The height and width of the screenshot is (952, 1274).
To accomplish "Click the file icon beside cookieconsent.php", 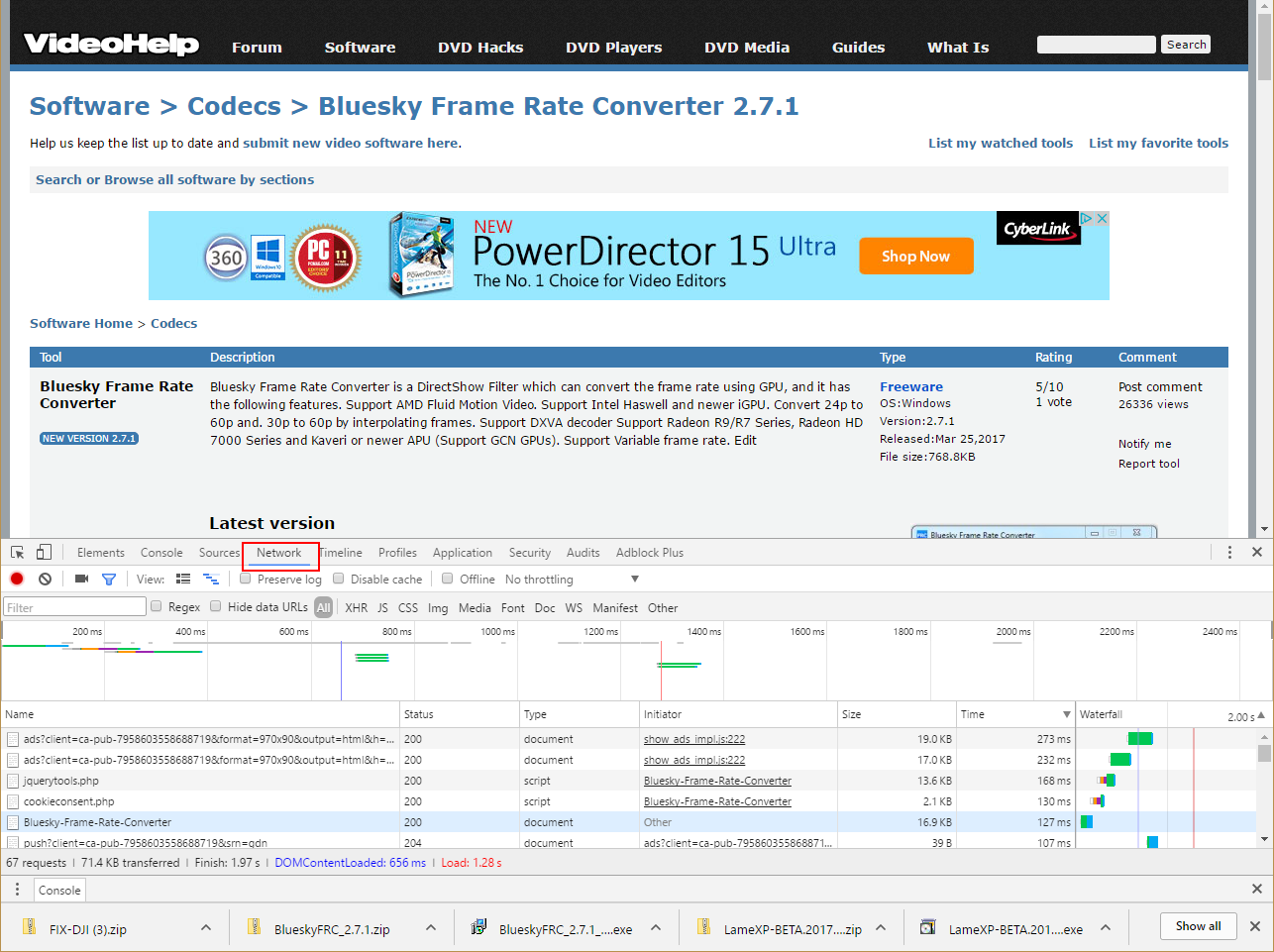I will [13, 801].
